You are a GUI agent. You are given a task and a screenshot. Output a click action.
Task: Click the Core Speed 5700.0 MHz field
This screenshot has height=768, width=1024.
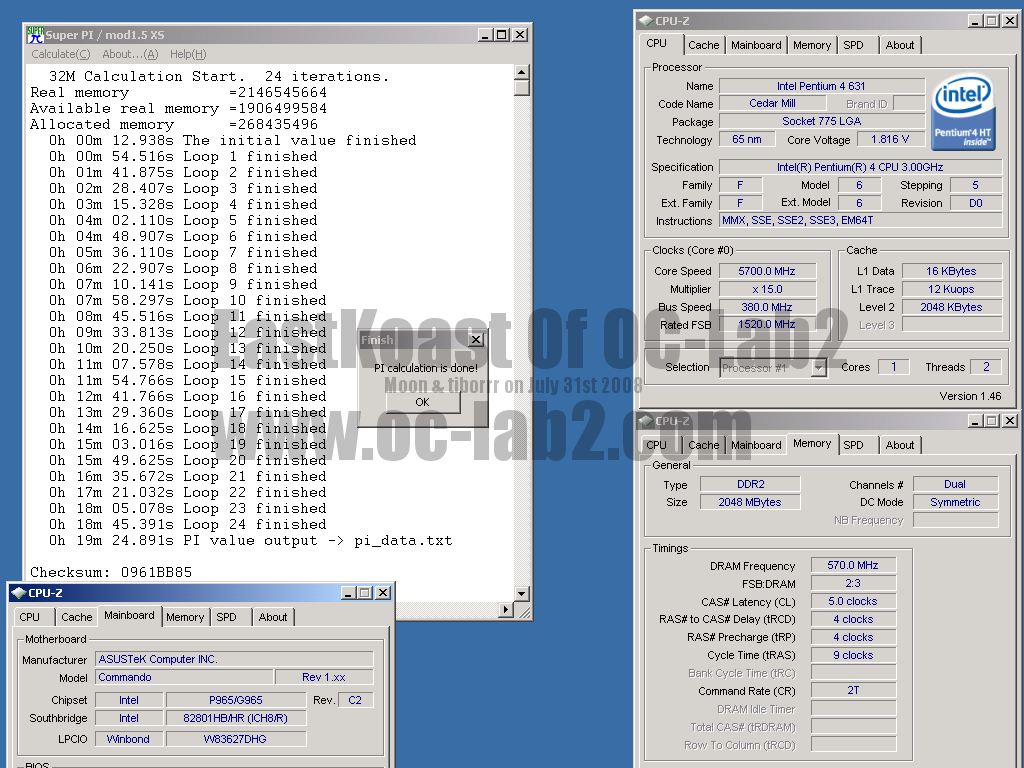click(x=767, y=271)
